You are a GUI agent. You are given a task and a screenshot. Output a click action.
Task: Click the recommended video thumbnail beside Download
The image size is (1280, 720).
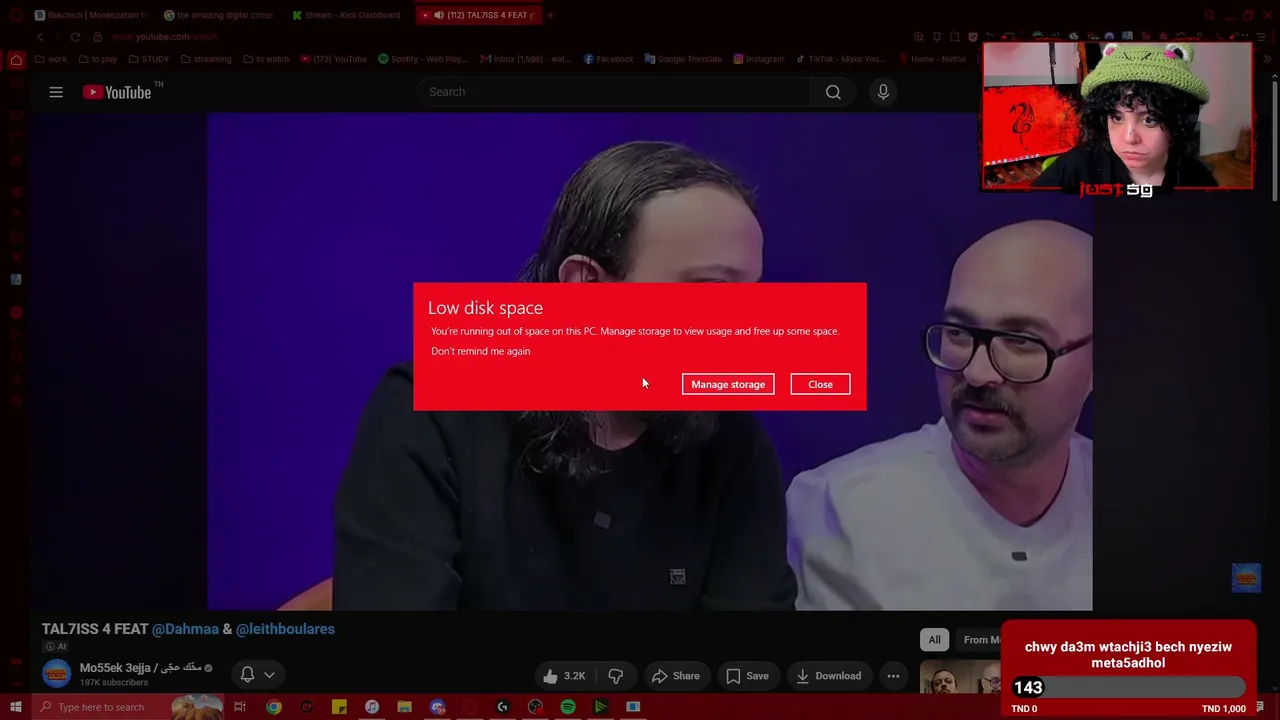pos(959,676)
